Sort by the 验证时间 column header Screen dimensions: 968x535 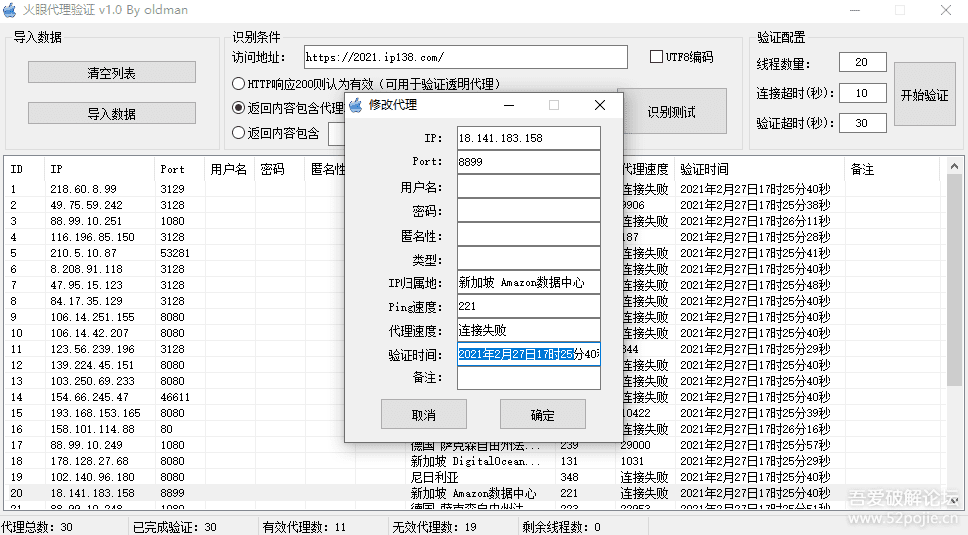[758, 169]
